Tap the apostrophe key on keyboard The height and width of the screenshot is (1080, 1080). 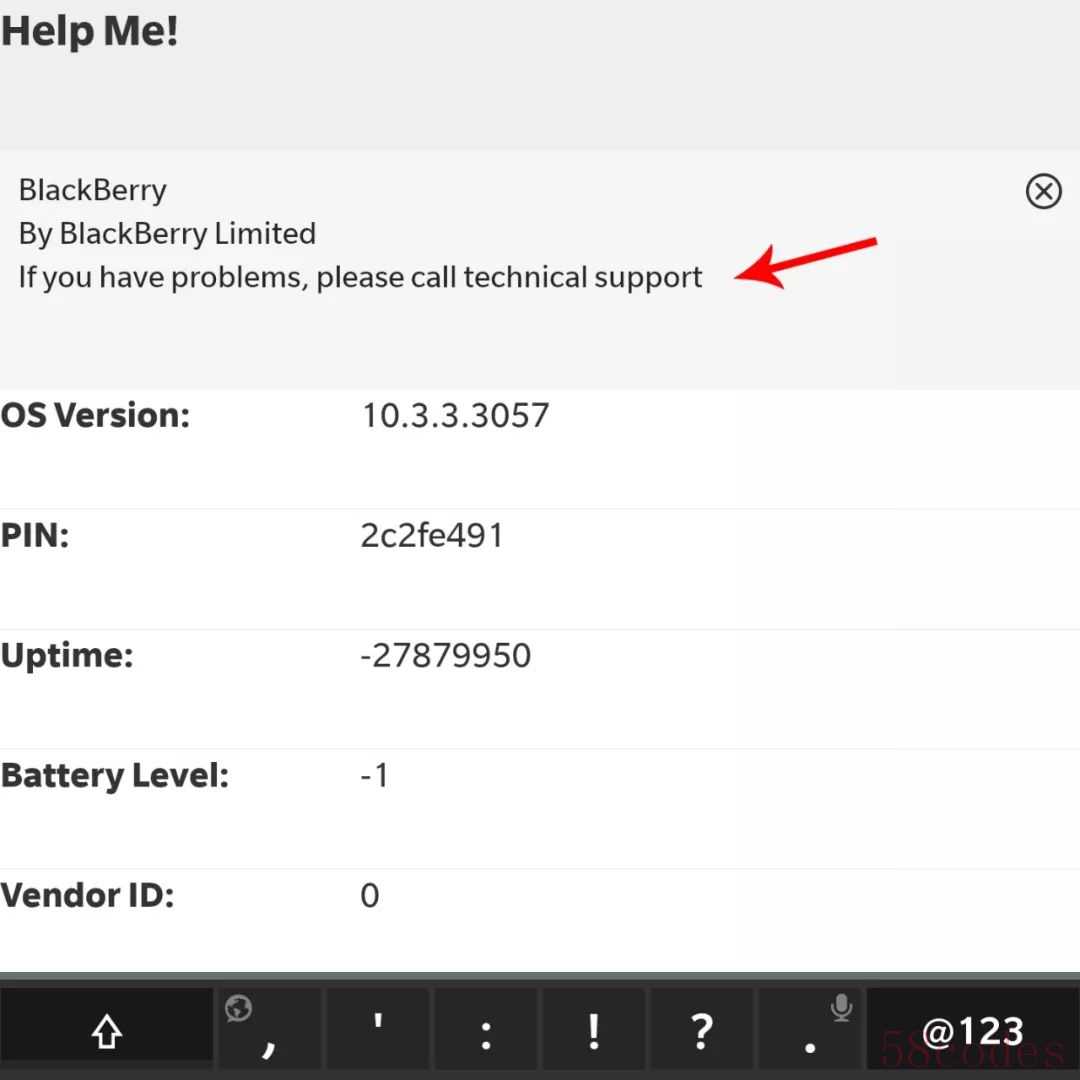coord(377,1031)
